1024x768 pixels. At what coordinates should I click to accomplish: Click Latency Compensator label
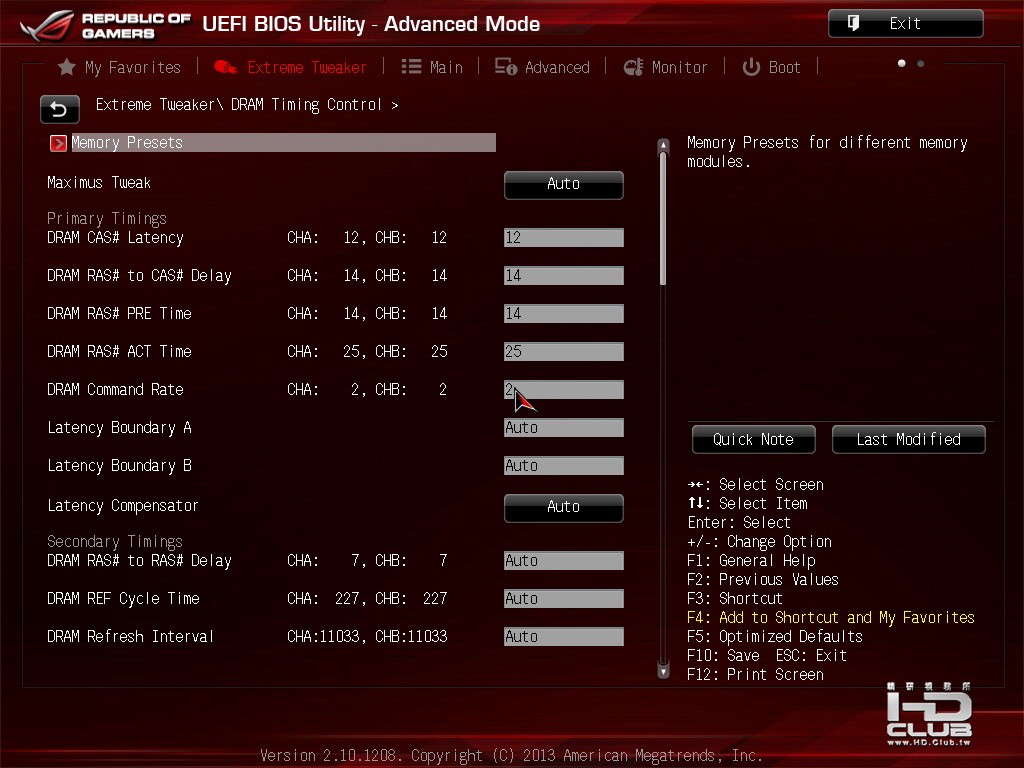point(123,506)
